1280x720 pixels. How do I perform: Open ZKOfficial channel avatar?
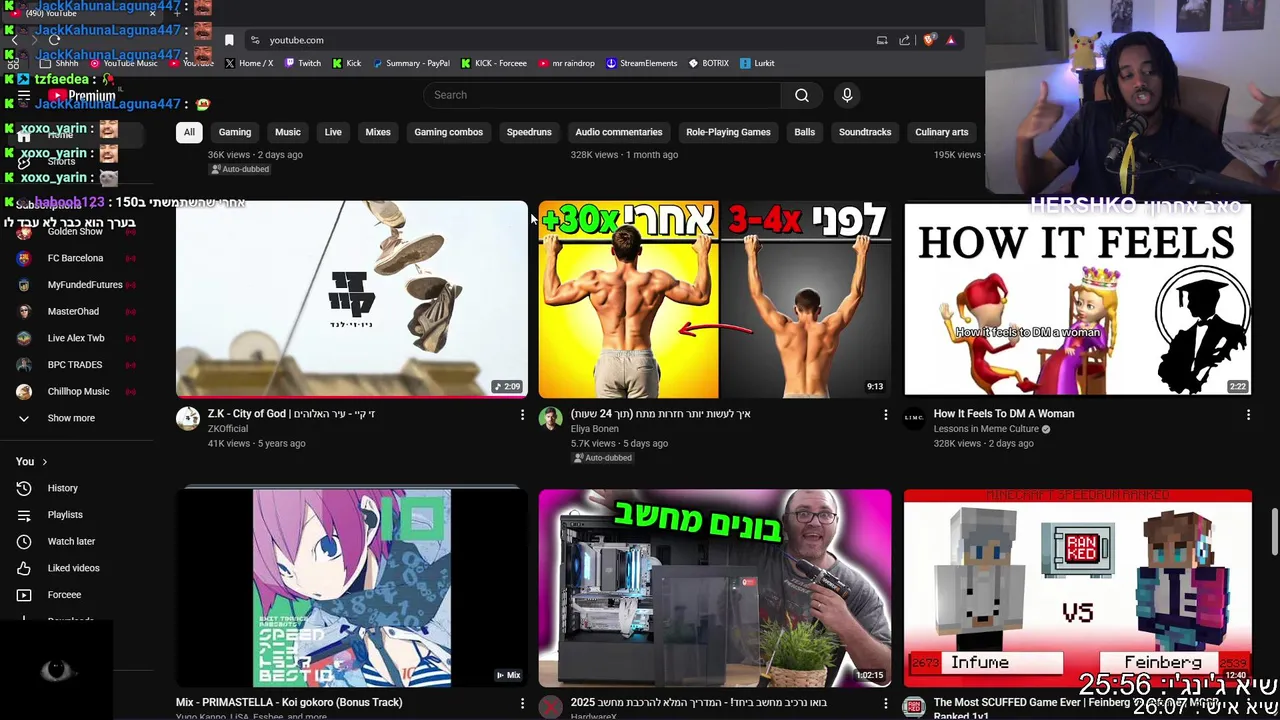point(188,419)
